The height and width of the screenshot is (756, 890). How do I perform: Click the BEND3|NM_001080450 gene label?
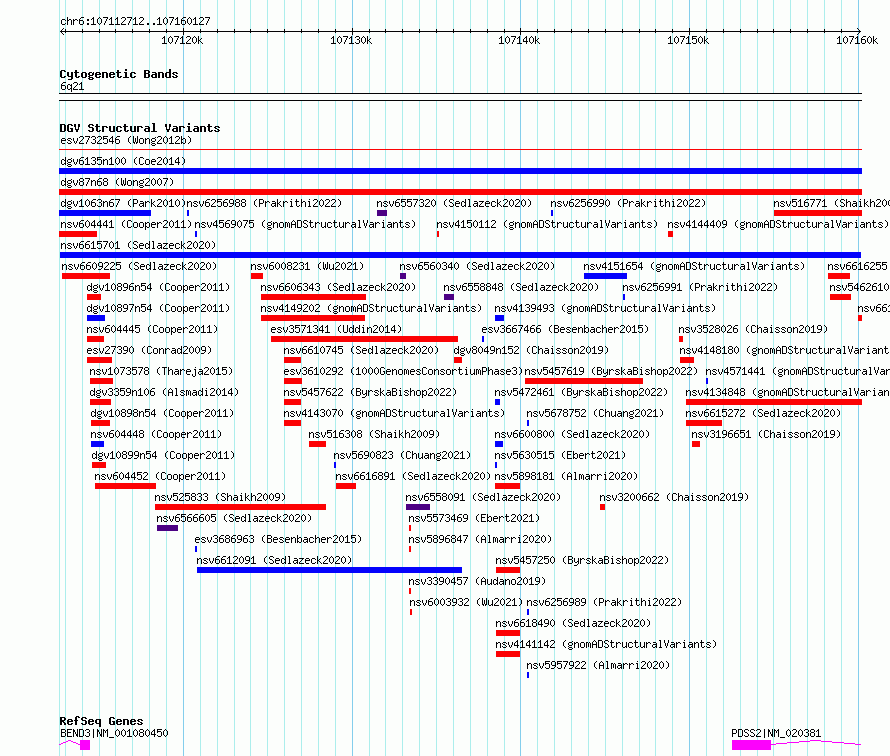114,733
